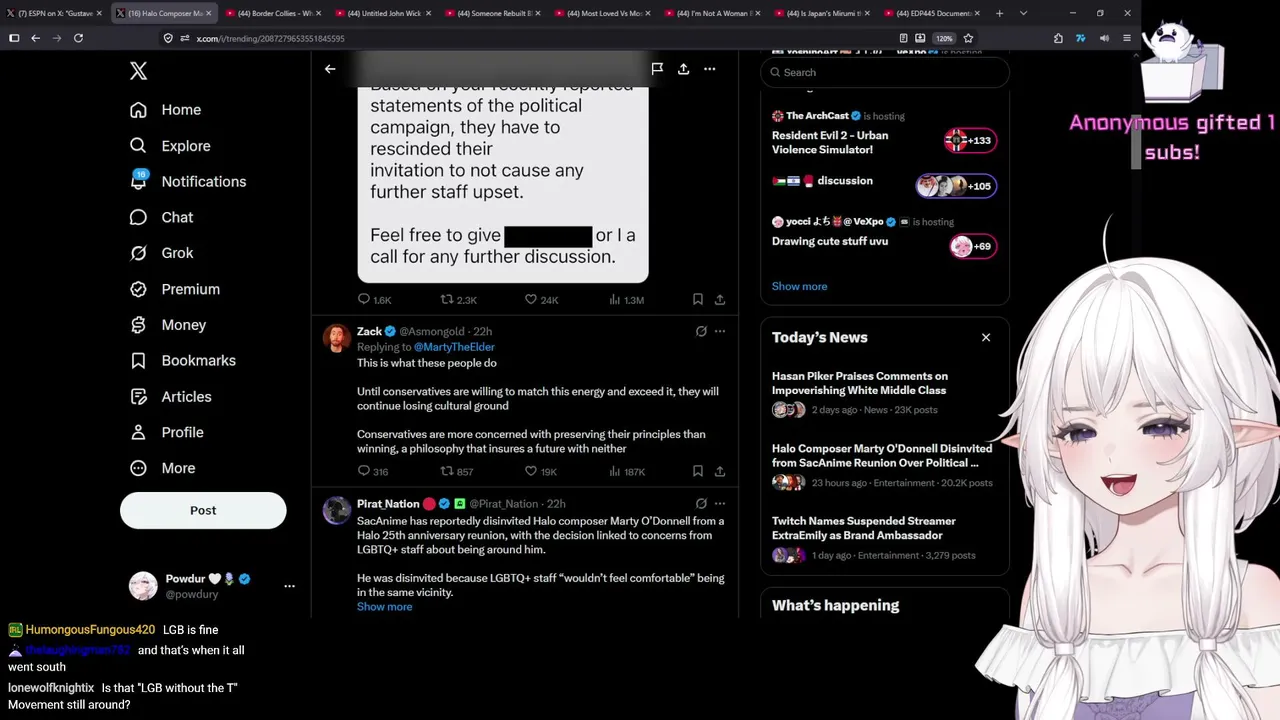Mute tab audio with the speaker icon
Screen dimensions: 1280x720
click(x=1104, y=38)
